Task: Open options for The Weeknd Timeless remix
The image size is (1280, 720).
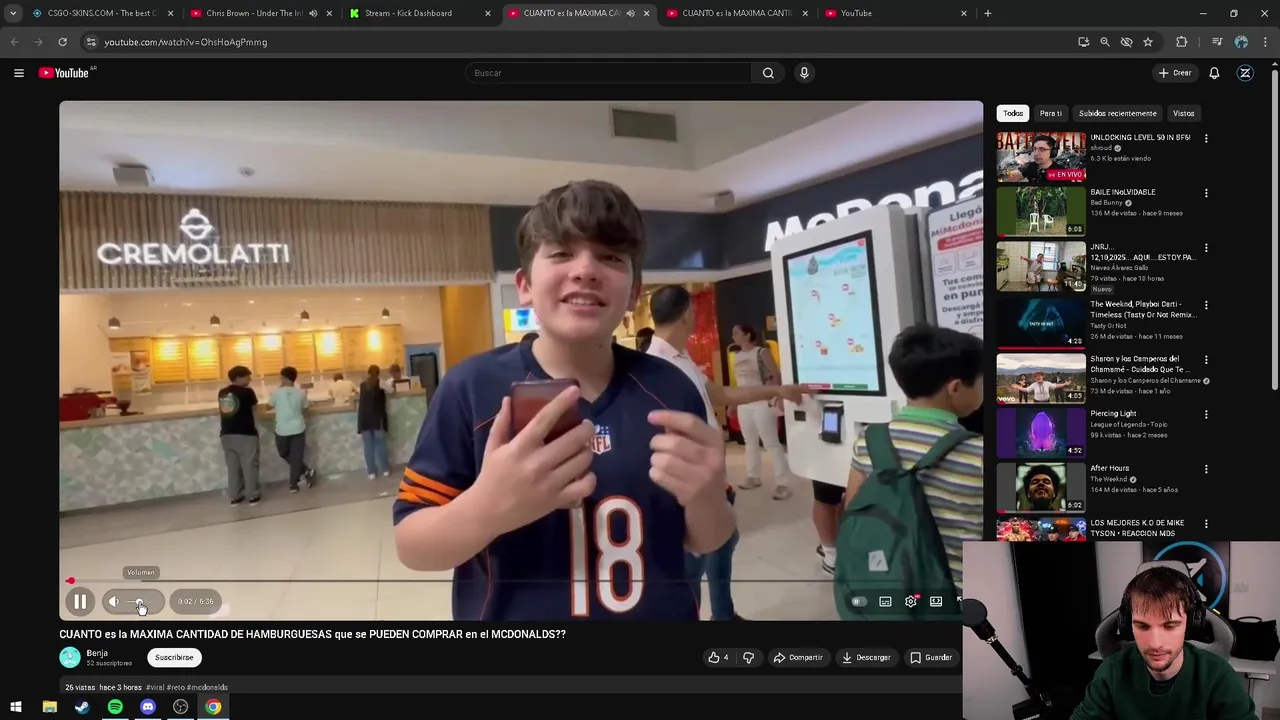Action: (x=1206, y=305)
